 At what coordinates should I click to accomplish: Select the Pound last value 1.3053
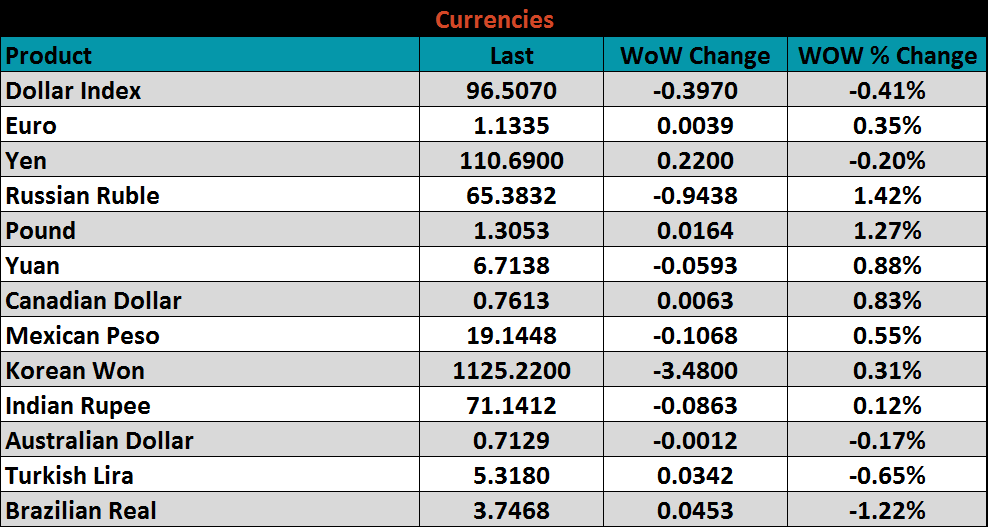(511, 231)
